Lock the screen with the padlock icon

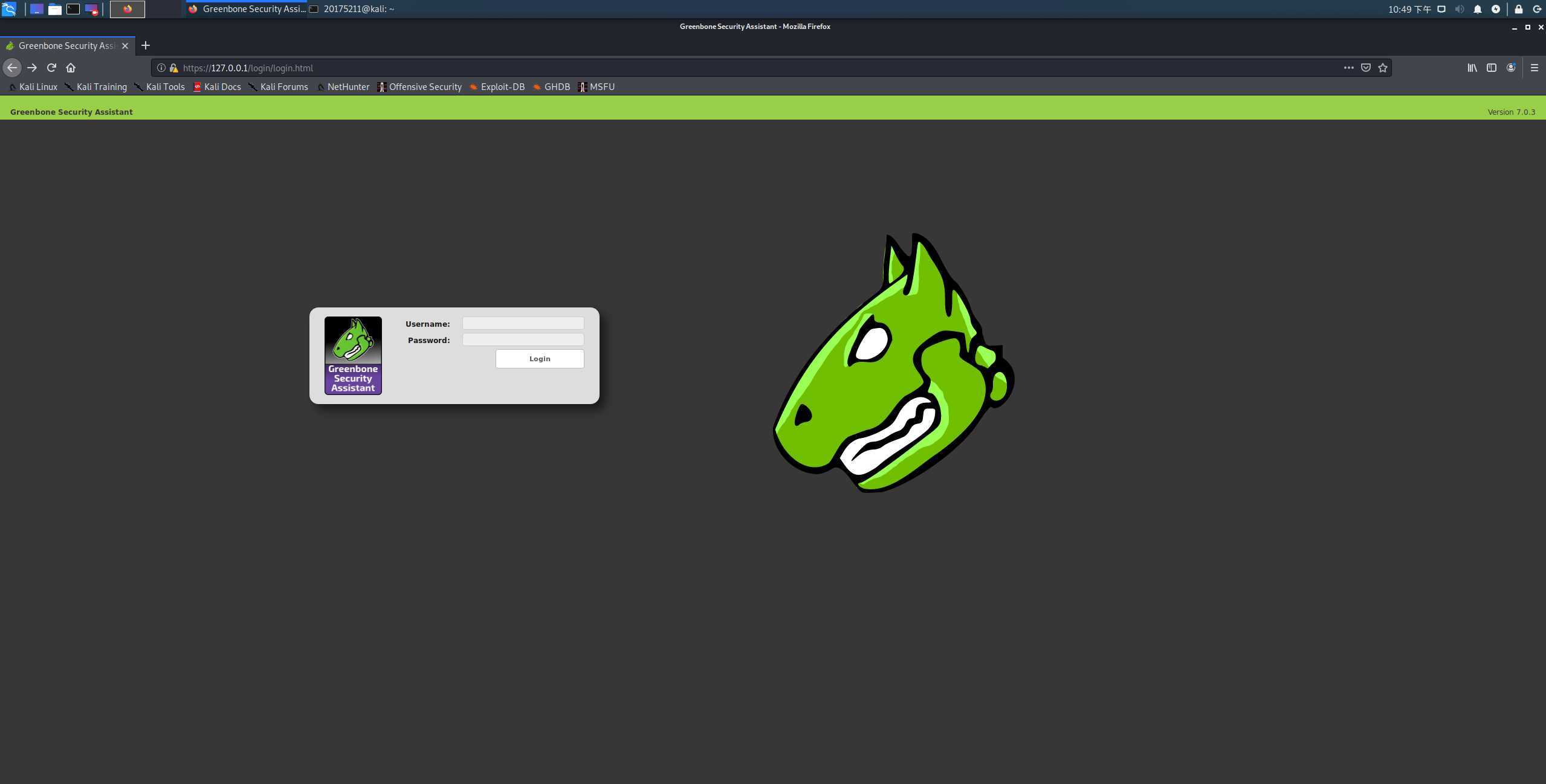[1518, 9]
